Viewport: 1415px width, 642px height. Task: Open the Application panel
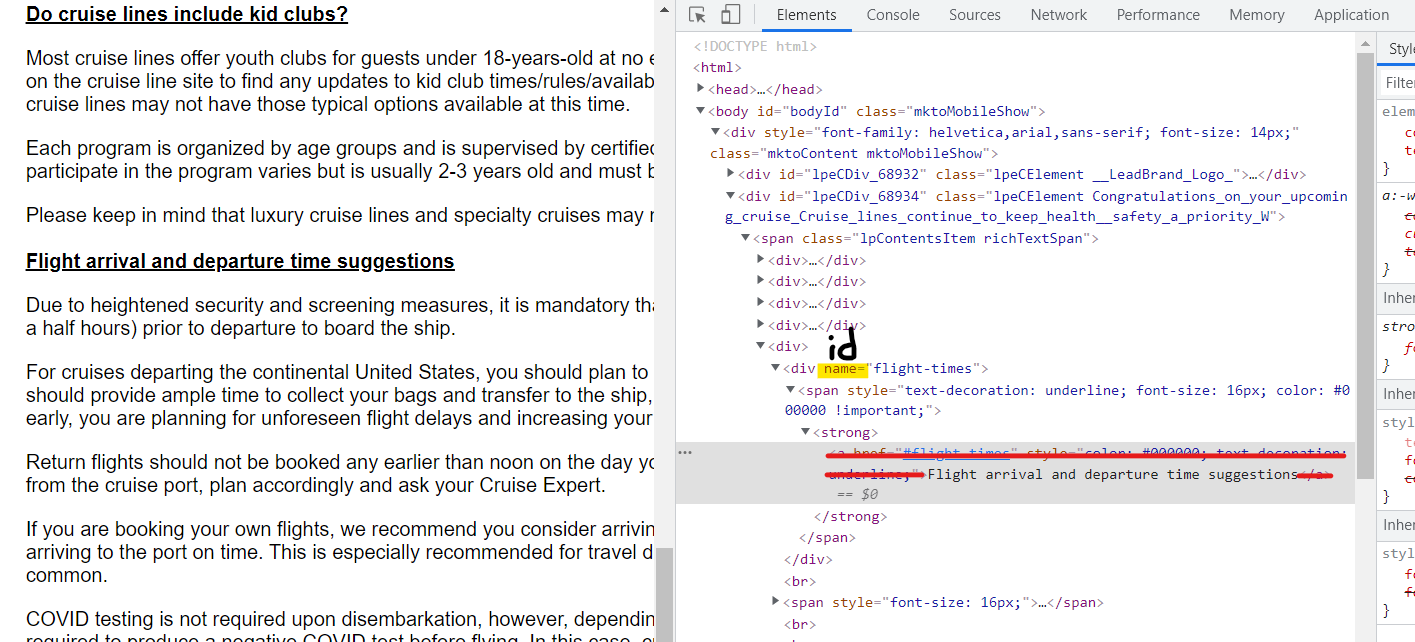1351,14
